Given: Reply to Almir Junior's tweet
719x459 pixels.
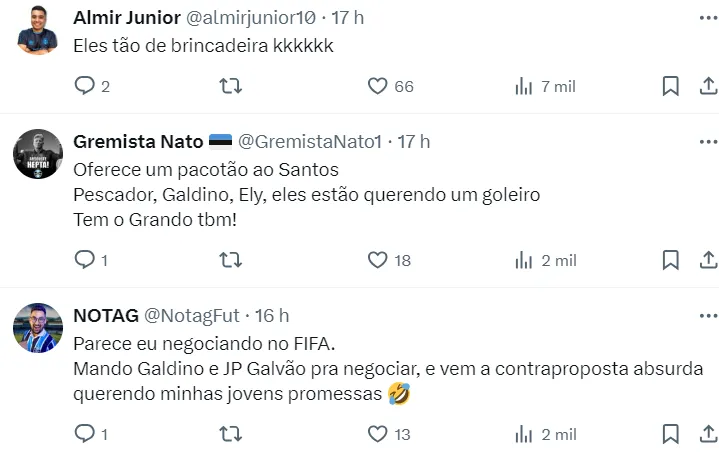Looking at the screenshot, I should (85, 87).
